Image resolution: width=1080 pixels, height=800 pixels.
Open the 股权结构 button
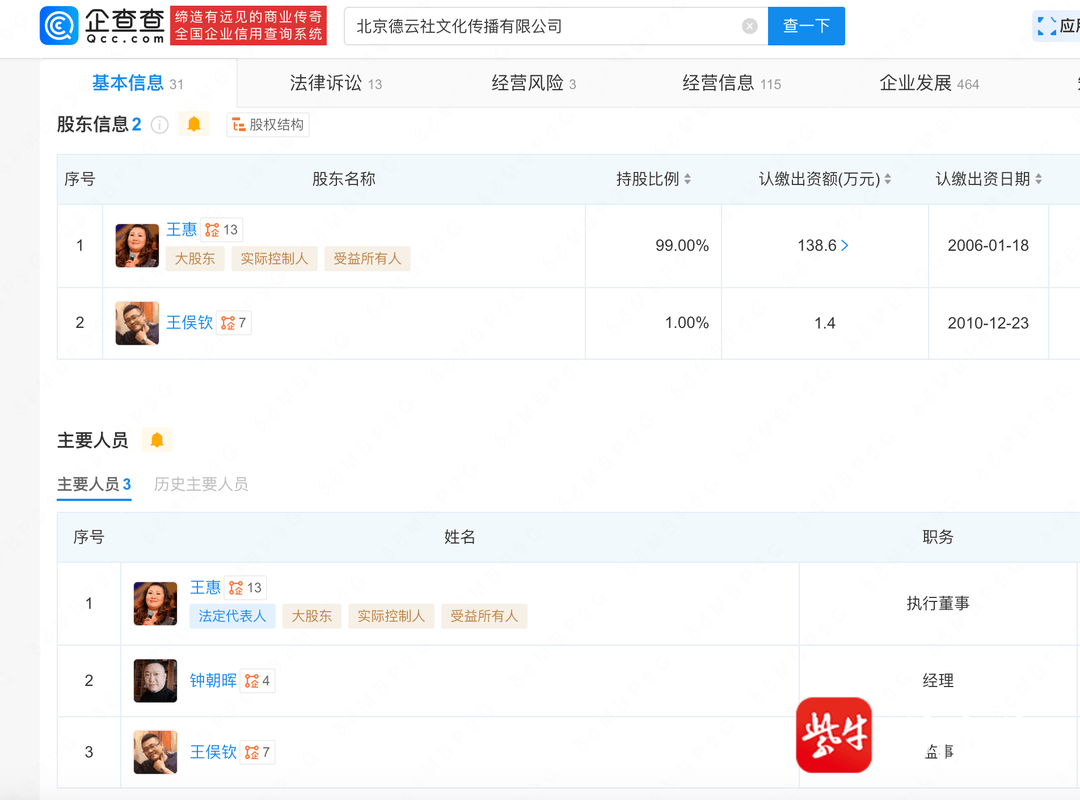(267, 125)
